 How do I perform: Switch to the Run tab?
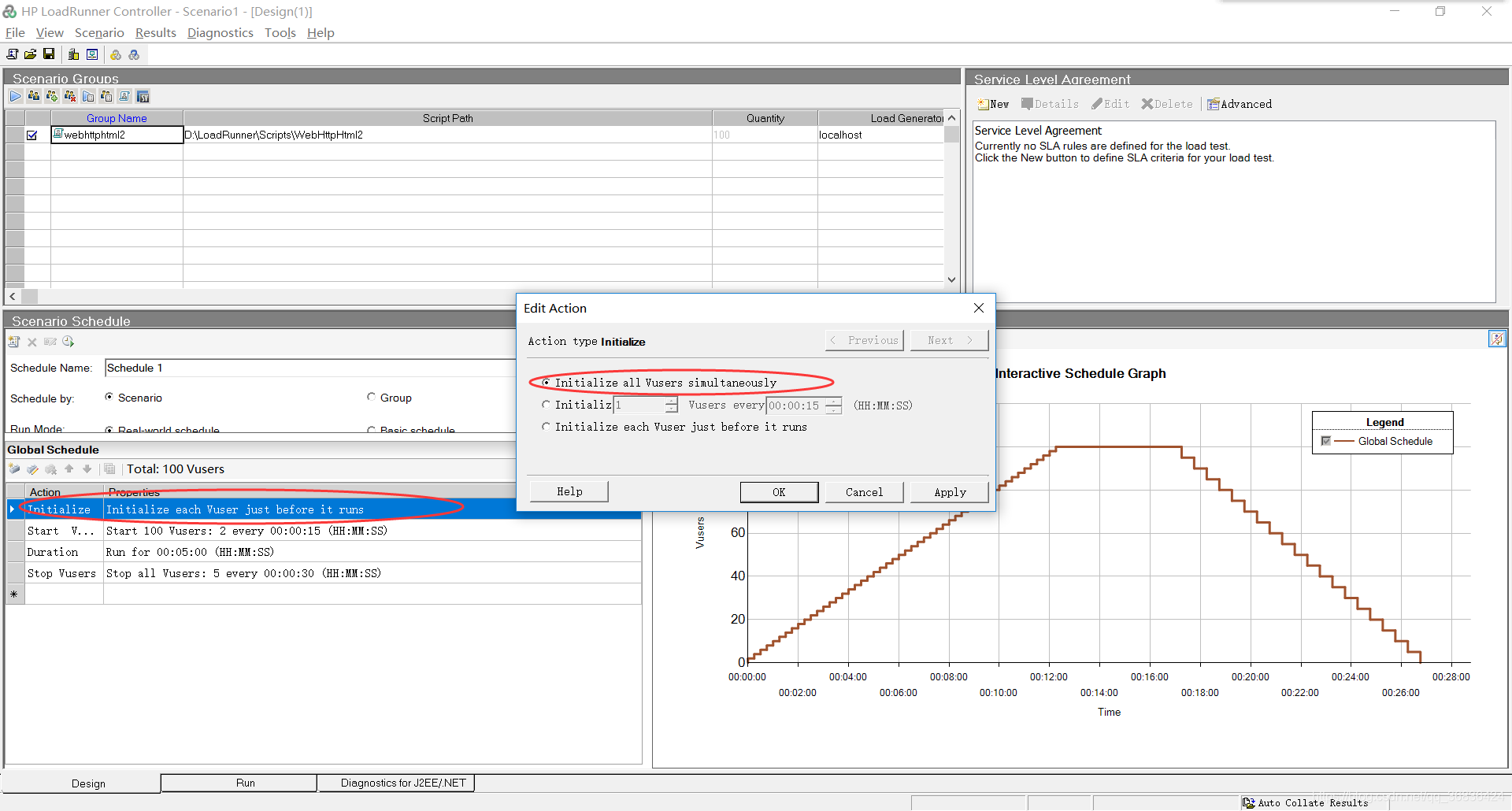pyautogui.click(x=239, y=783)
